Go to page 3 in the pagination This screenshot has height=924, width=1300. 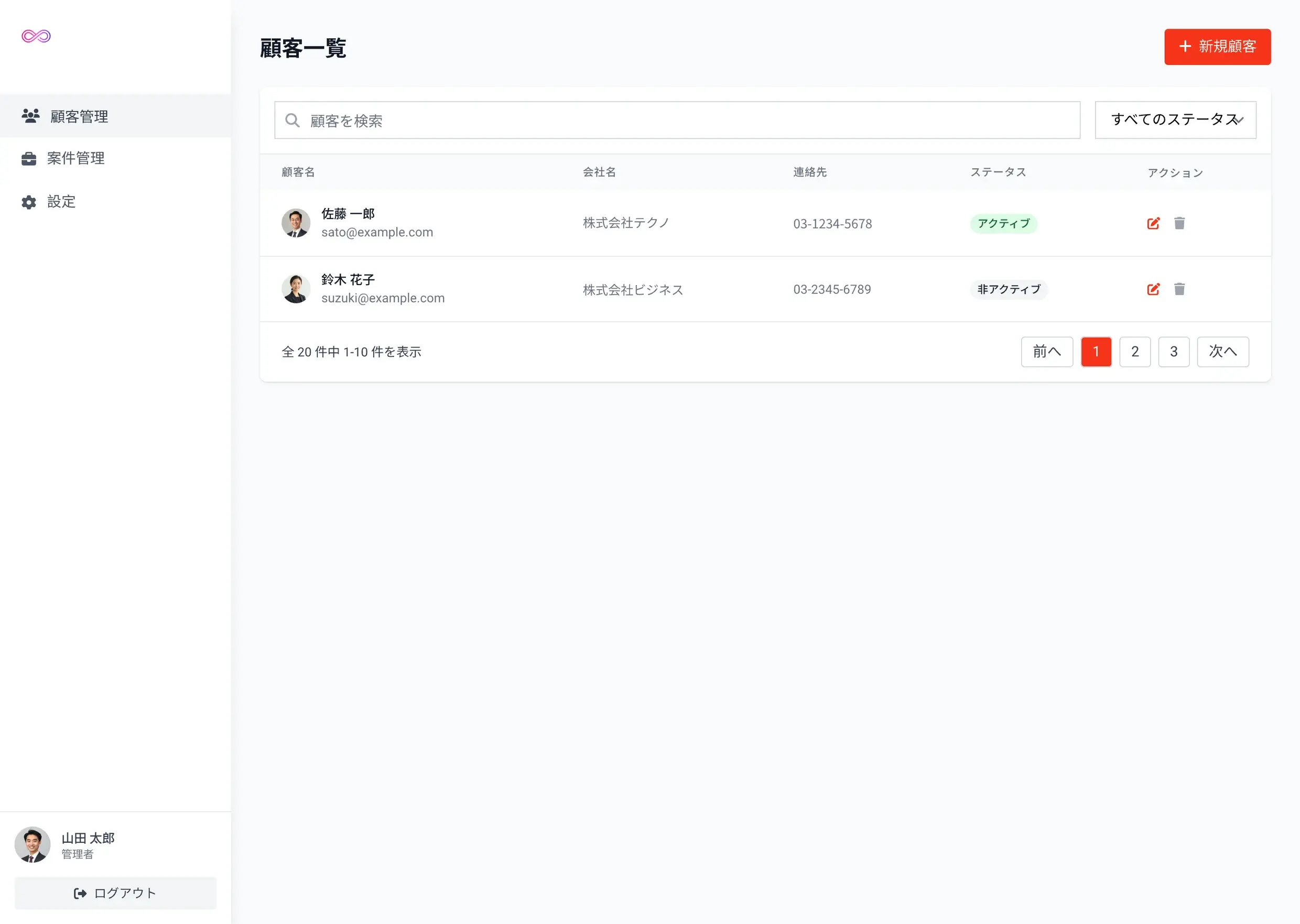point(1173,352)
